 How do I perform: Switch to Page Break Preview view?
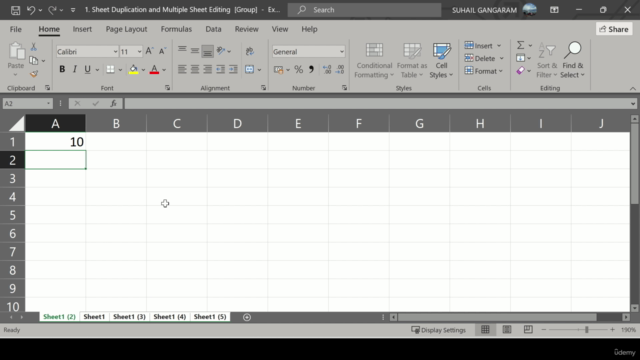tap(528, 329)
